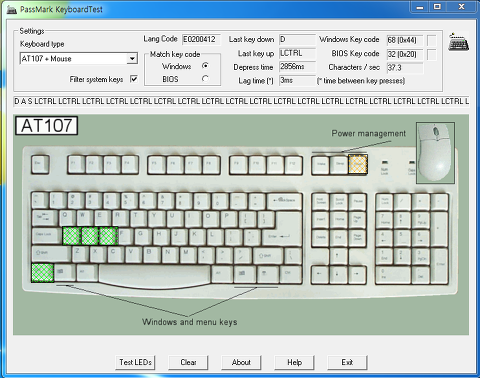
Task: Toggle the Filter system keys checkbox
Action: click(134, 79)
